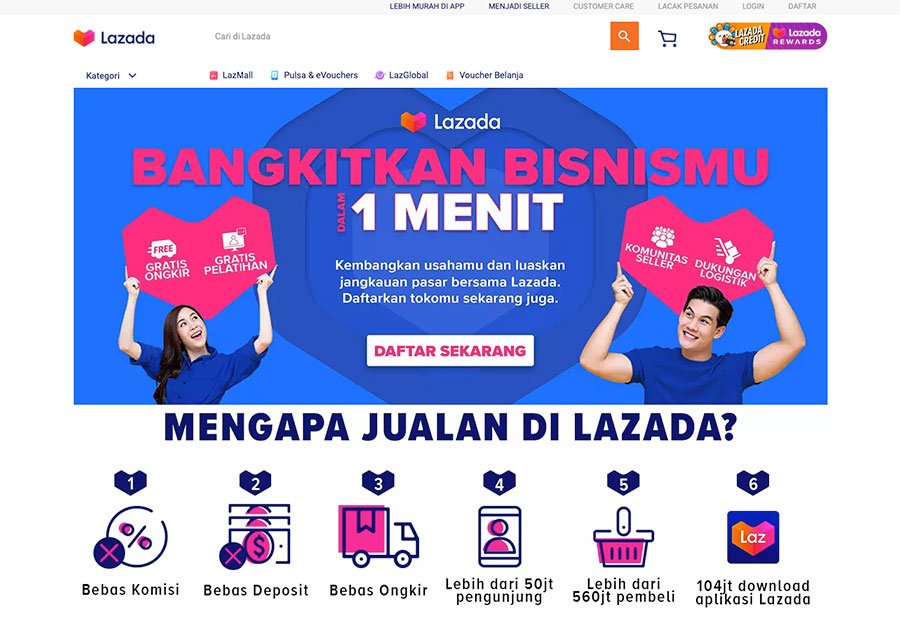Go to LazGlobal

click(x=402, y=75)
